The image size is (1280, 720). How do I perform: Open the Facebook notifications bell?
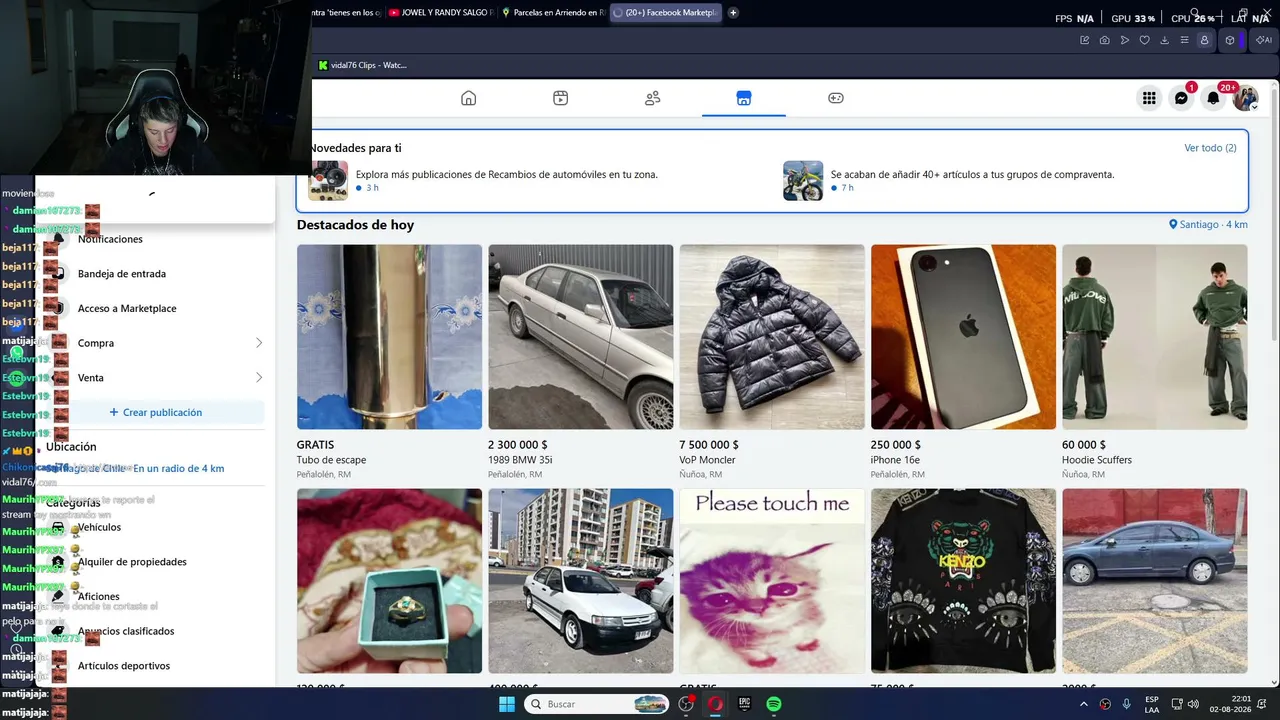1213,98
